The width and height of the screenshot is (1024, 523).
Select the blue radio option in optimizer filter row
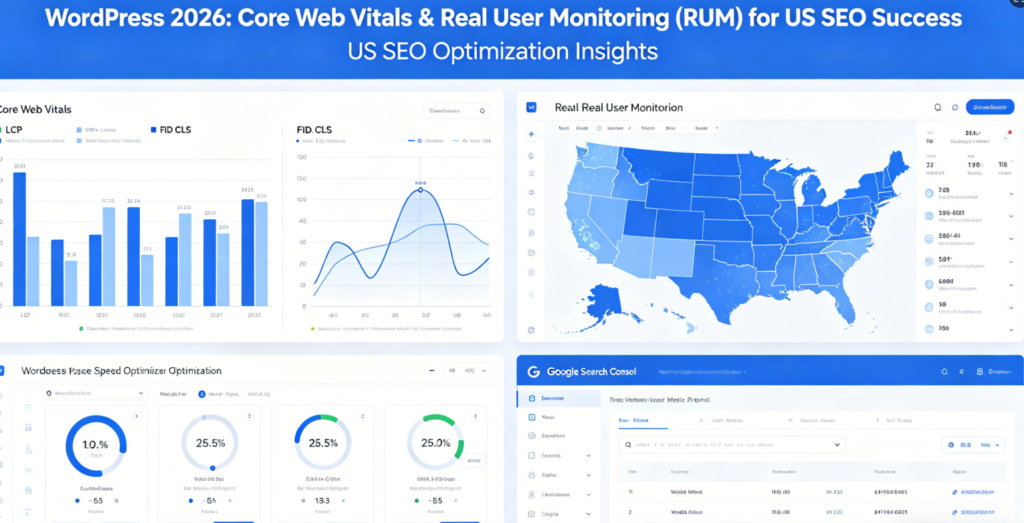point(202,395)
